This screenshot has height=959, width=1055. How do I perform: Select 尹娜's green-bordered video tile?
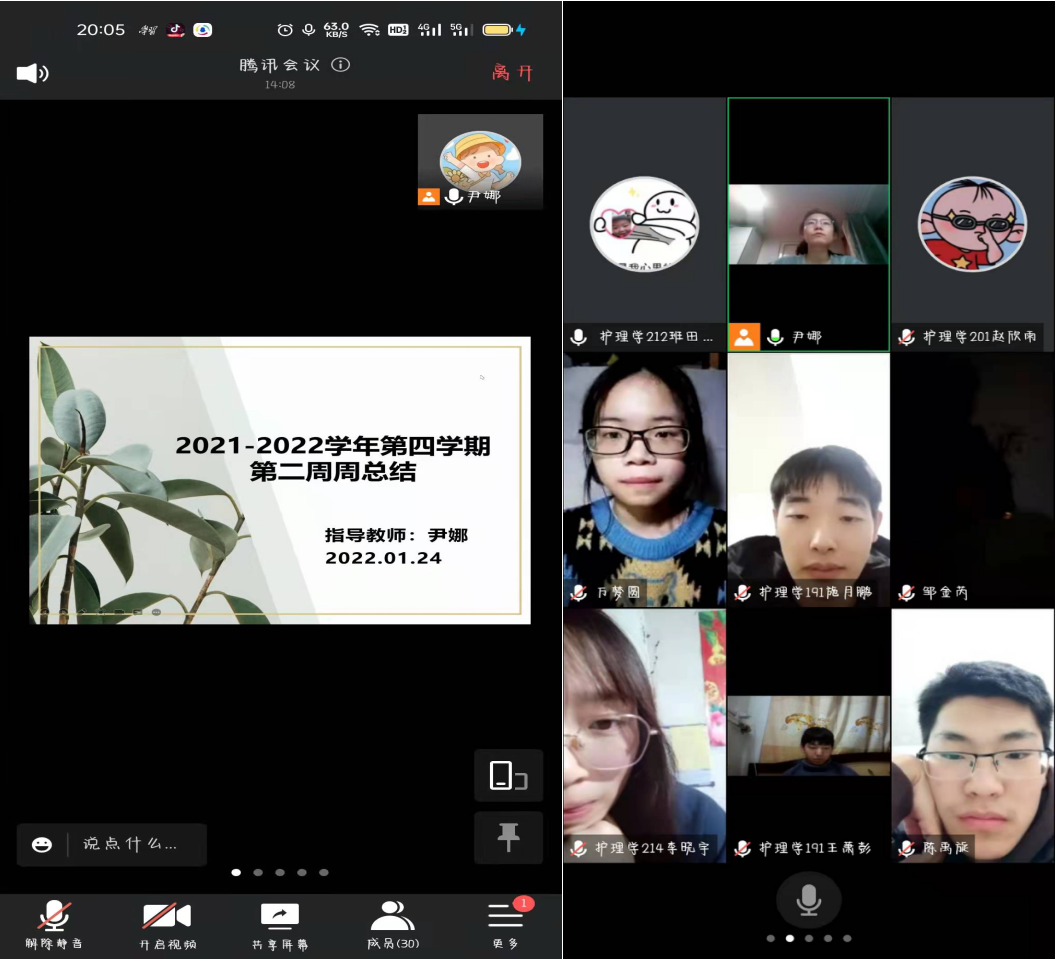(808, 224)
